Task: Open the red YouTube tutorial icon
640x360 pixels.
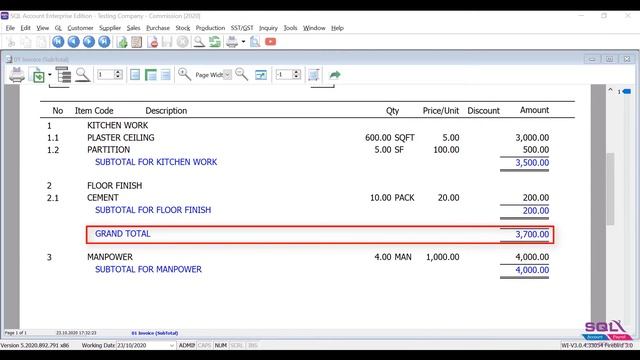Action: tap(271, 42)
